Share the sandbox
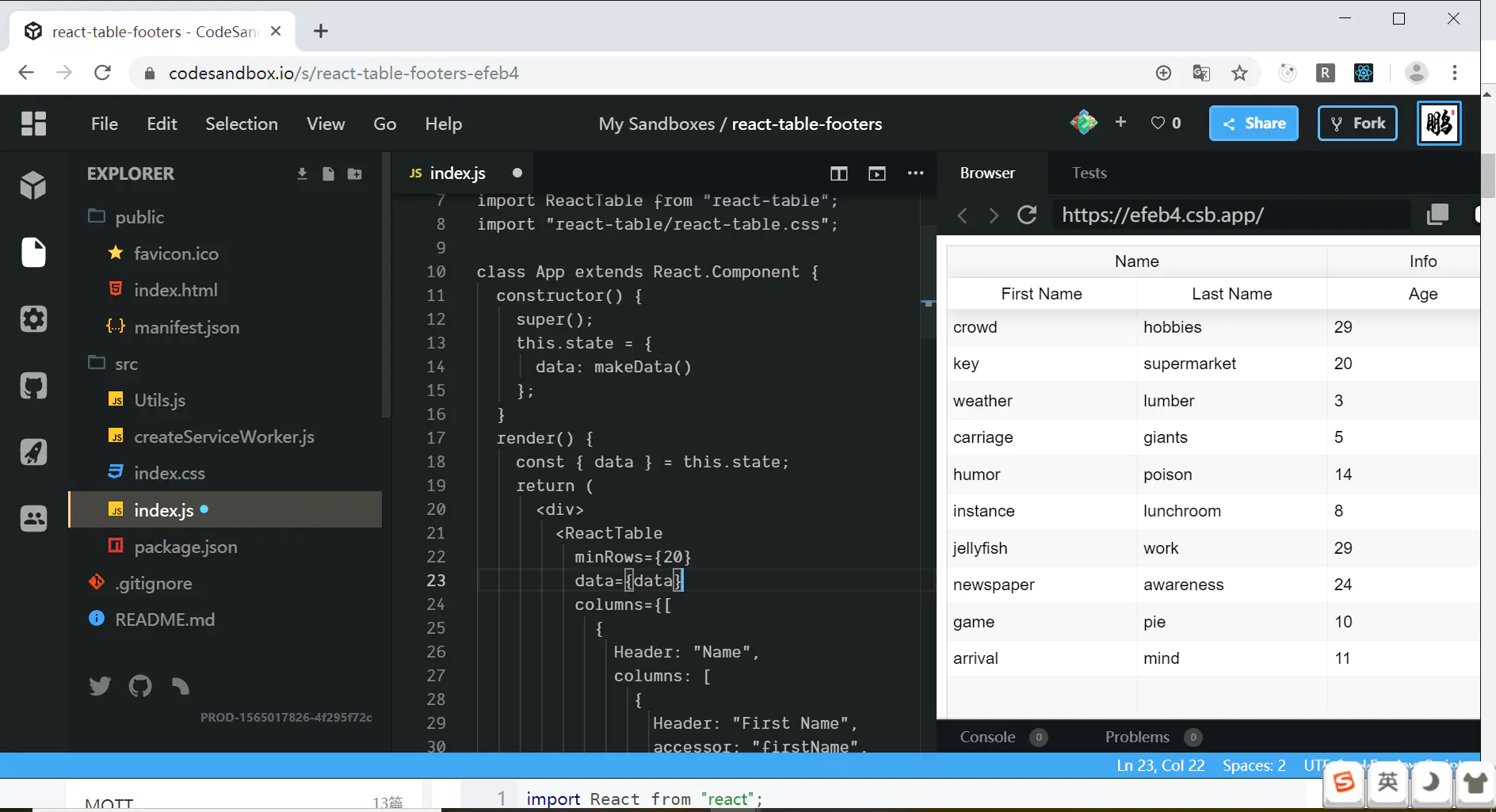This screenshot has width=1496, height=812. 1254,123
